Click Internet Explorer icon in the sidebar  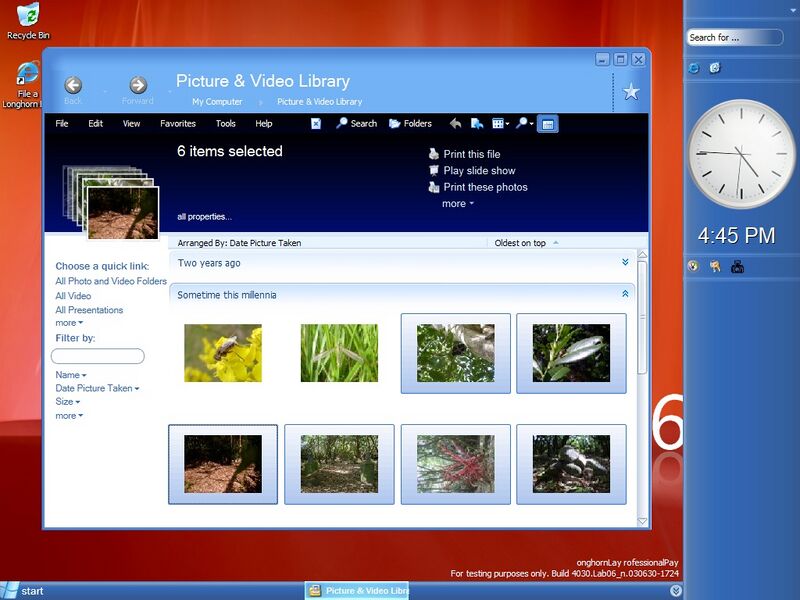694,68
